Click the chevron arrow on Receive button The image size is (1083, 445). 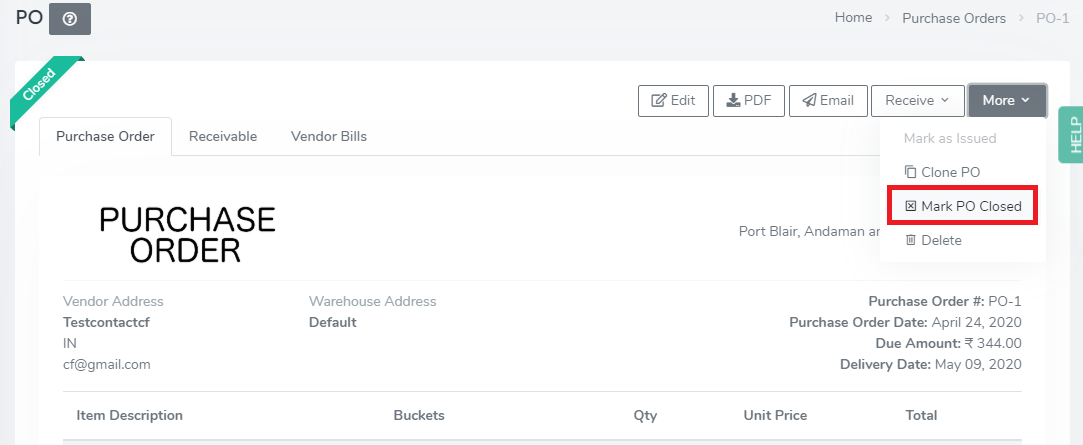click(x=945, y=101)
